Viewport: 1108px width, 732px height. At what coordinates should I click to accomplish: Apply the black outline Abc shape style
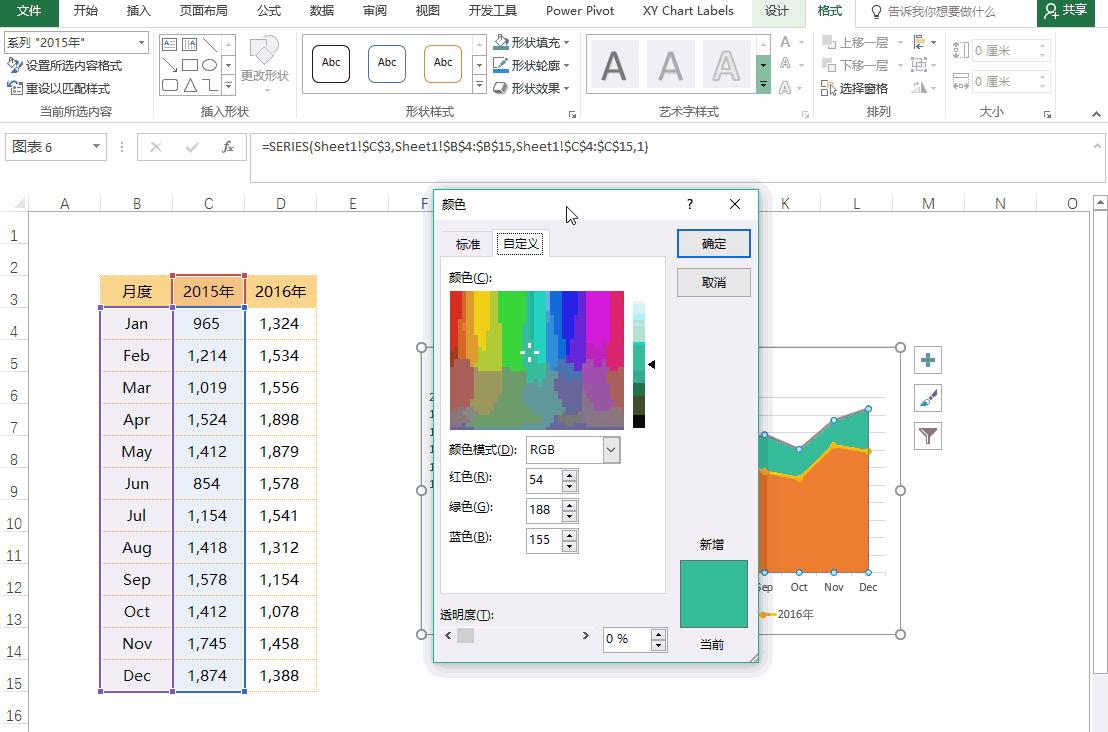(x=331, y=64)
